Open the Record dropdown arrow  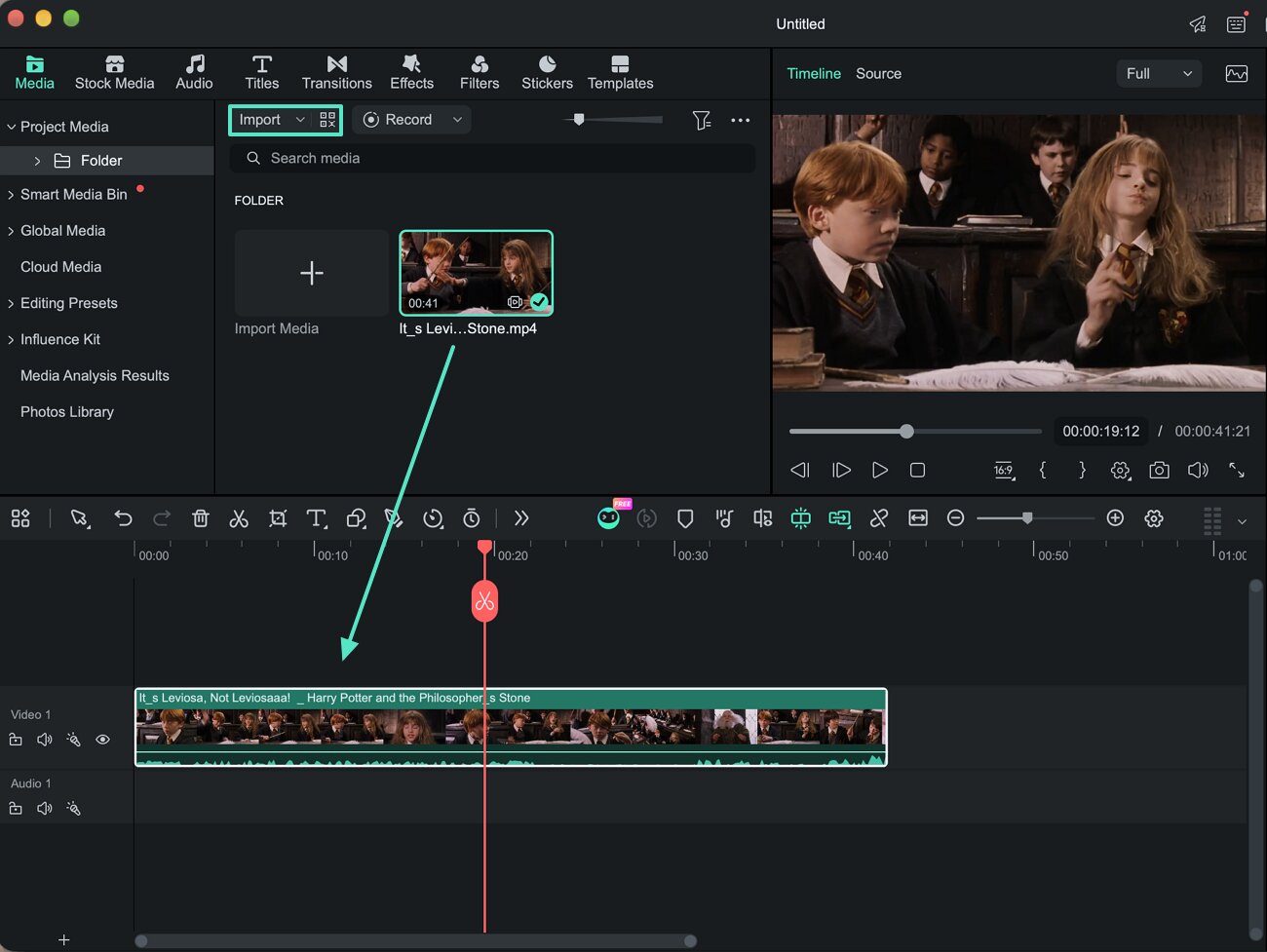point(457,120)
